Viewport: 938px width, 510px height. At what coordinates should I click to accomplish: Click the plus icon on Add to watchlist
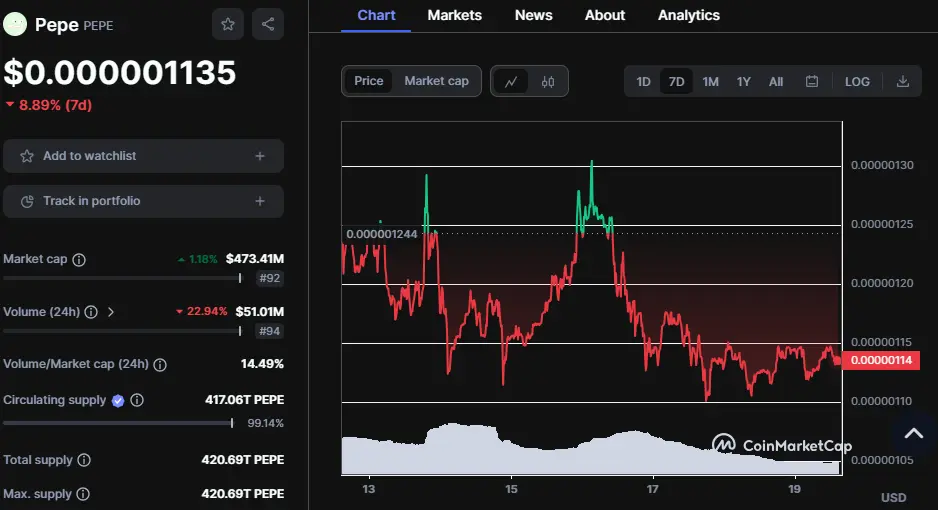pos(260,156)
